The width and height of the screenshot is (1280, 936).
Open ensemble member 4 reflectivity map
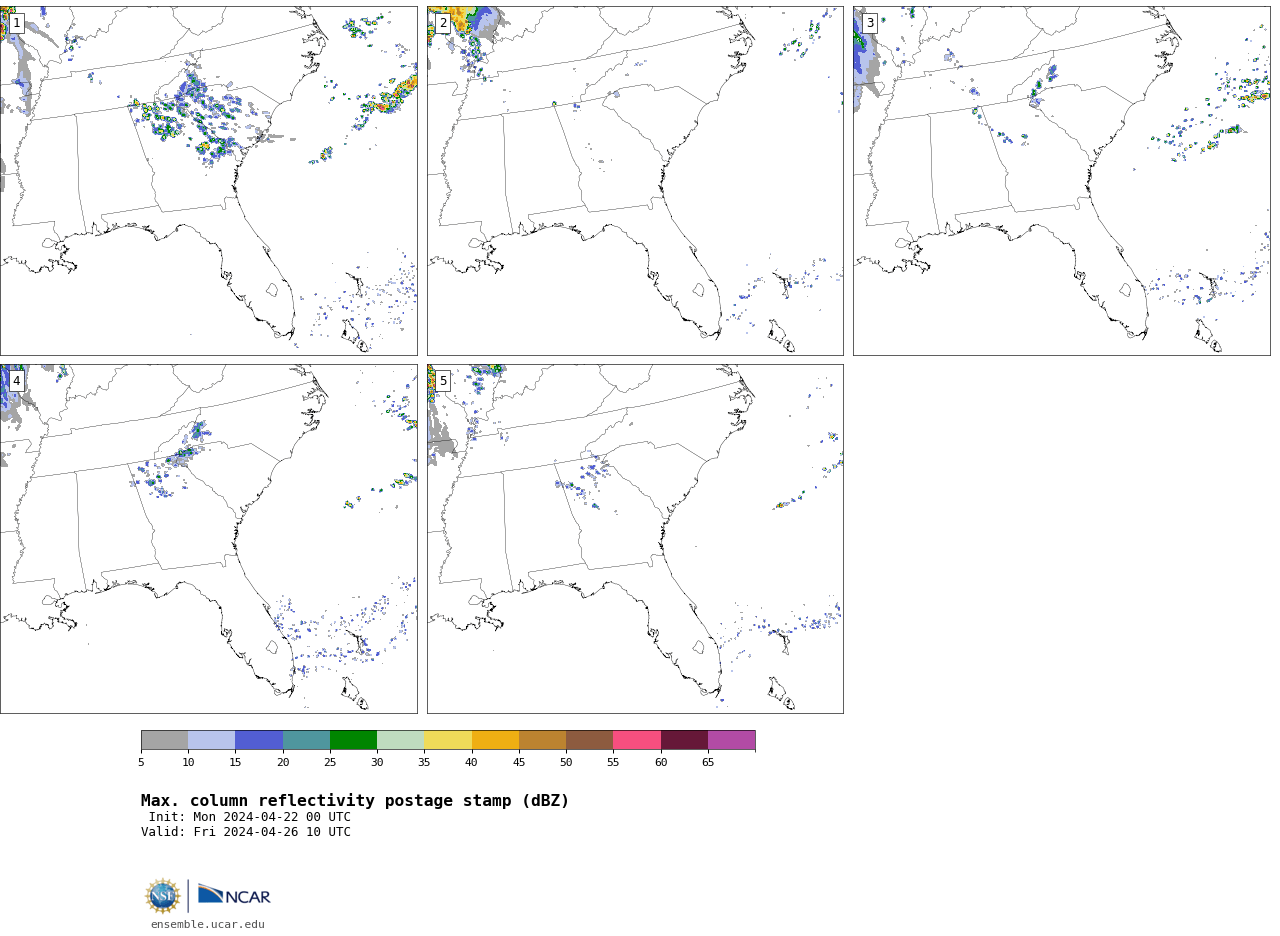208,539
